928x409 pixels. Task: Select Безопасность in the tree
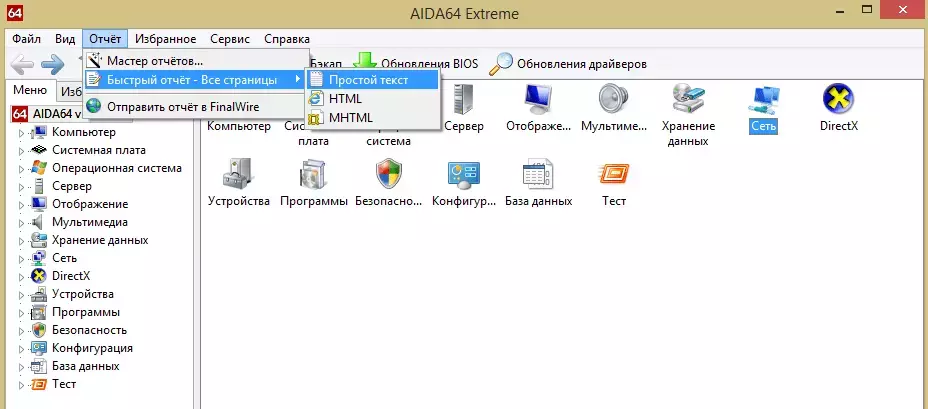click(89, 330)
